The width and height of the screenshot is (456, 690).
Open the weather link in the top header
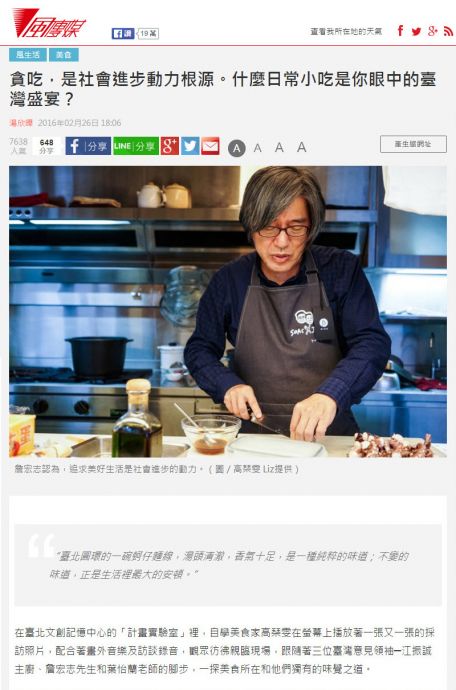coord(346,31)
